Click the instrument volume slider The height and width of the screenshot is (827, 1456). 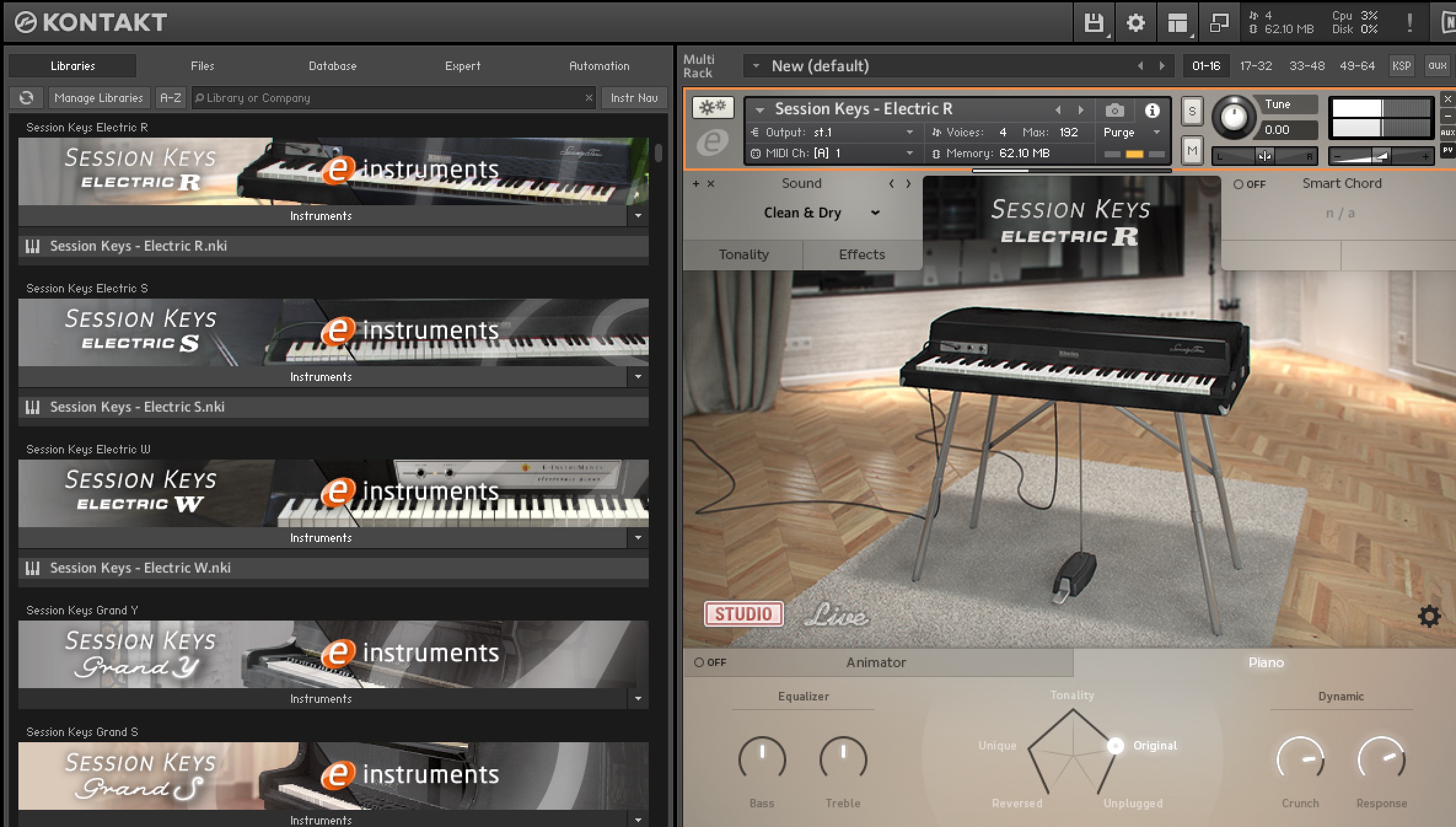point(1381,156)
